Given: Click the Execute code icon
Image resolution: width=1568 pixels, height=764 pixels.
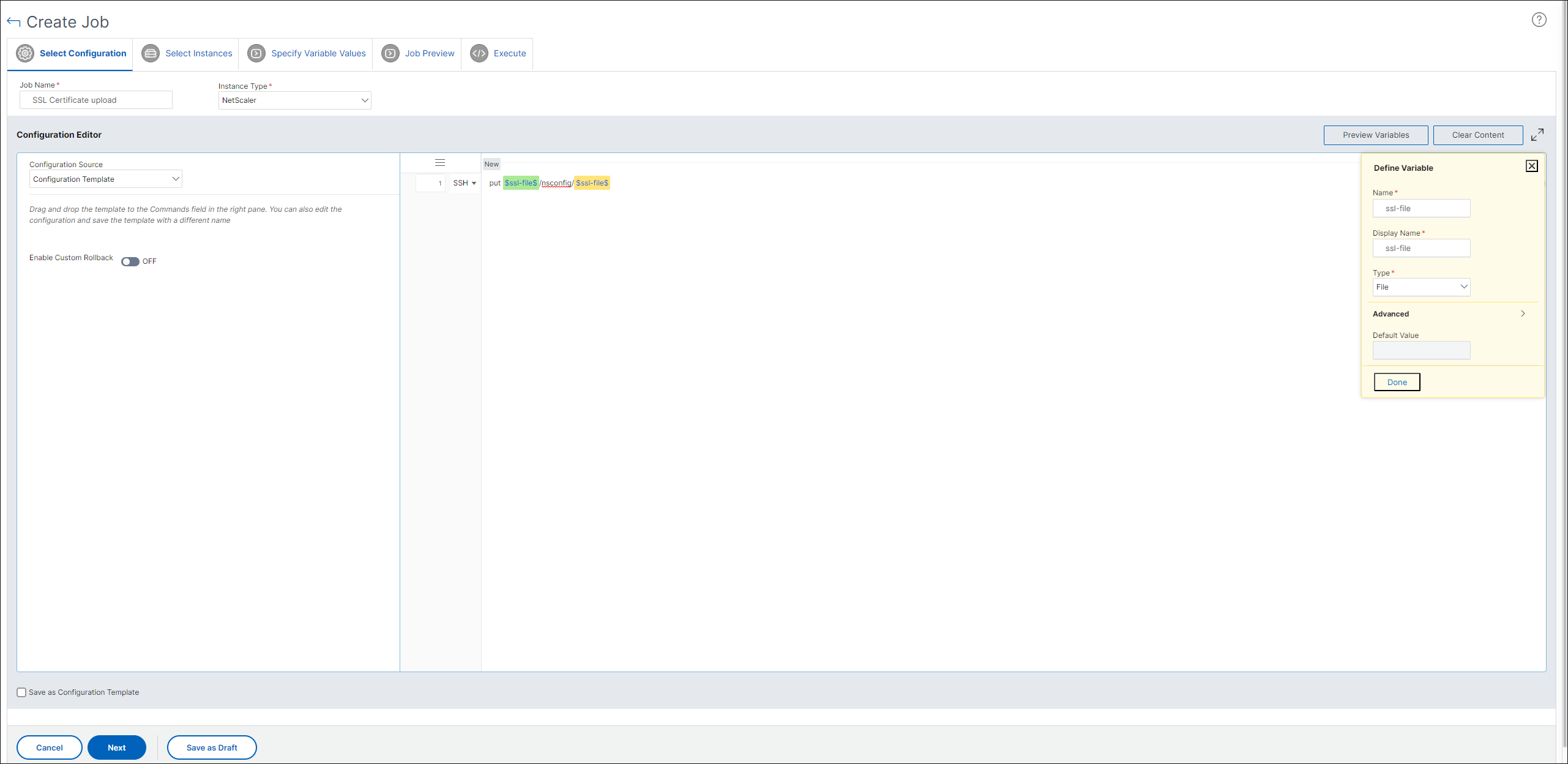Looking at the screenshot, I should coord(479,53).
